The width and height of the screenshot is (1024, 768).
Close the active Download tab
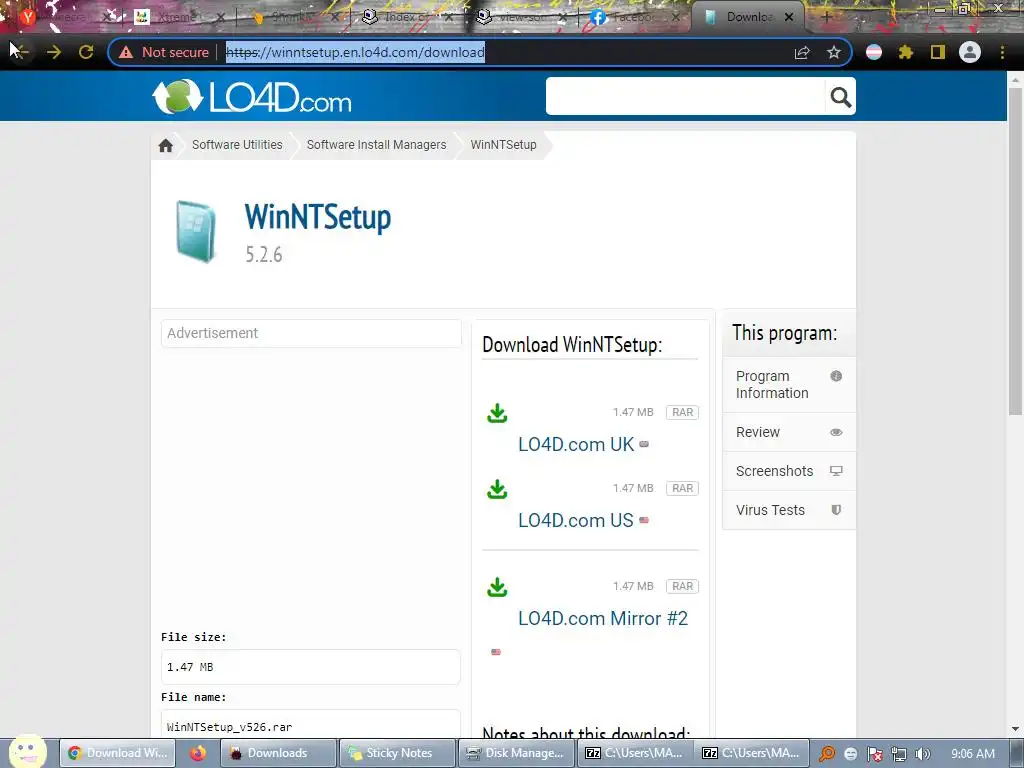(x=789, y=17)
